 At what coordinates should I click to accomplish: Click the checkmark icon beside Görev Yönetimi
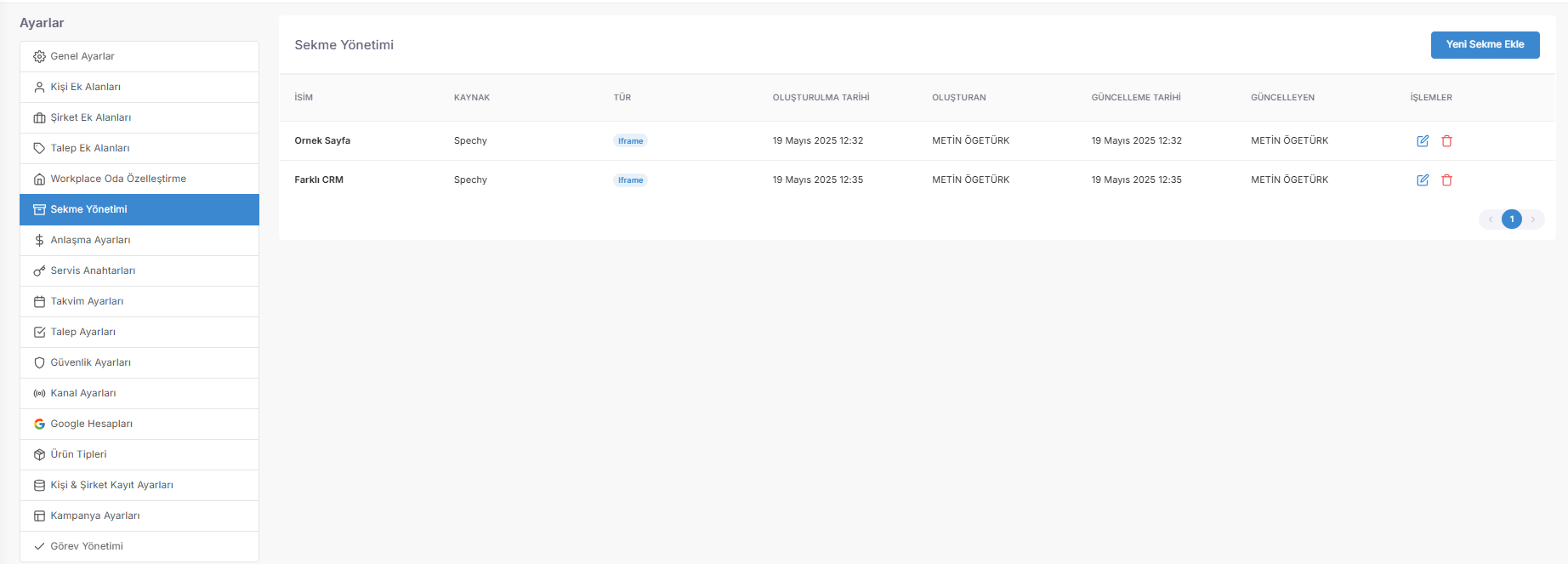click(x=39, y=547)
